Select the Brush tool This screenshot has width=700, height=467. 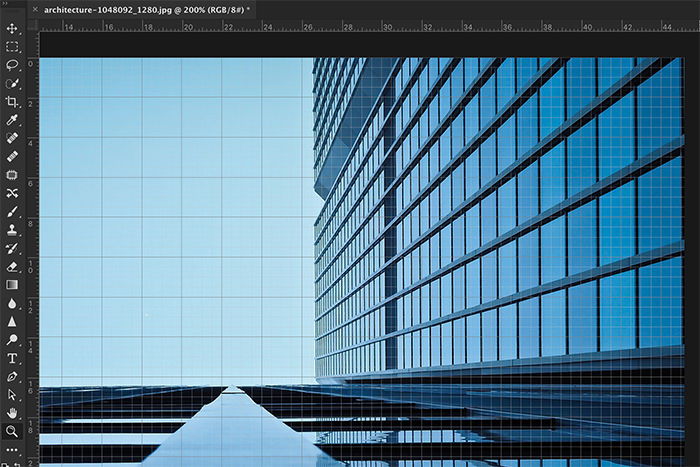click(12, 212)
